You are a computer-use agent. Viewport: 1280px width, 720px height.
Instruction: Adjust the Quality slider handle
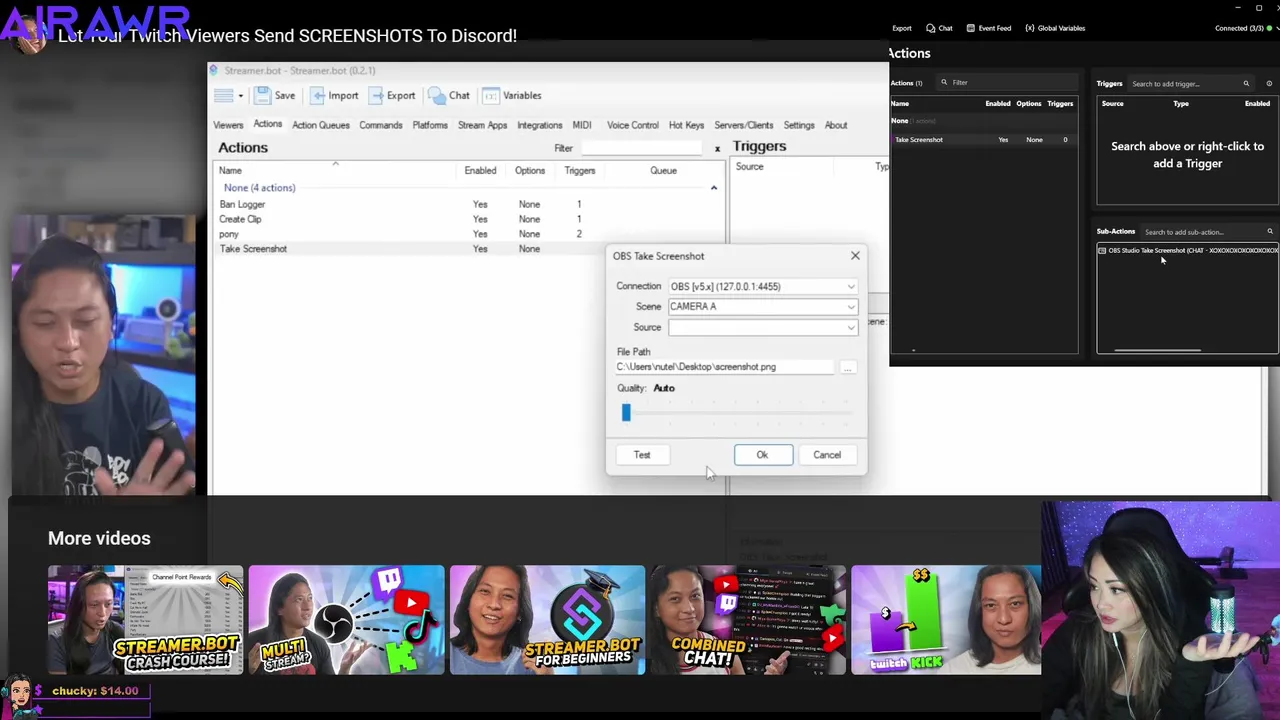click(x=626, y=413)
